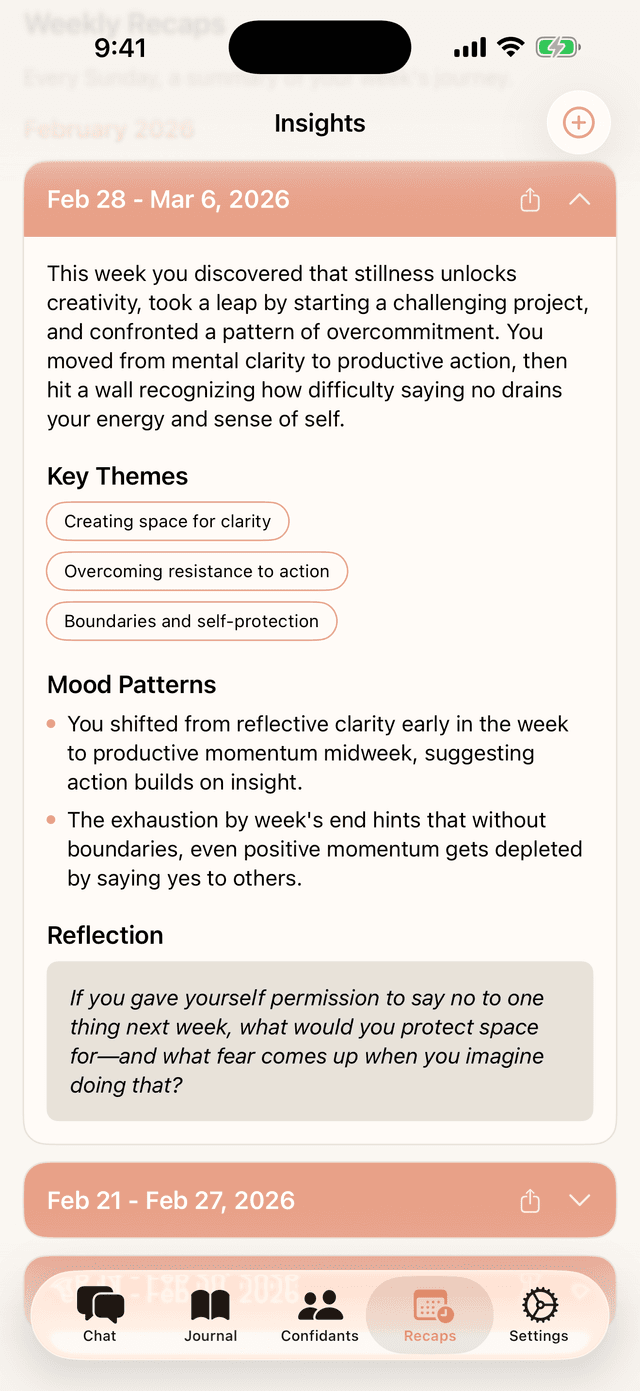Tap the Confidants people icon

(x=319, y=1303)
